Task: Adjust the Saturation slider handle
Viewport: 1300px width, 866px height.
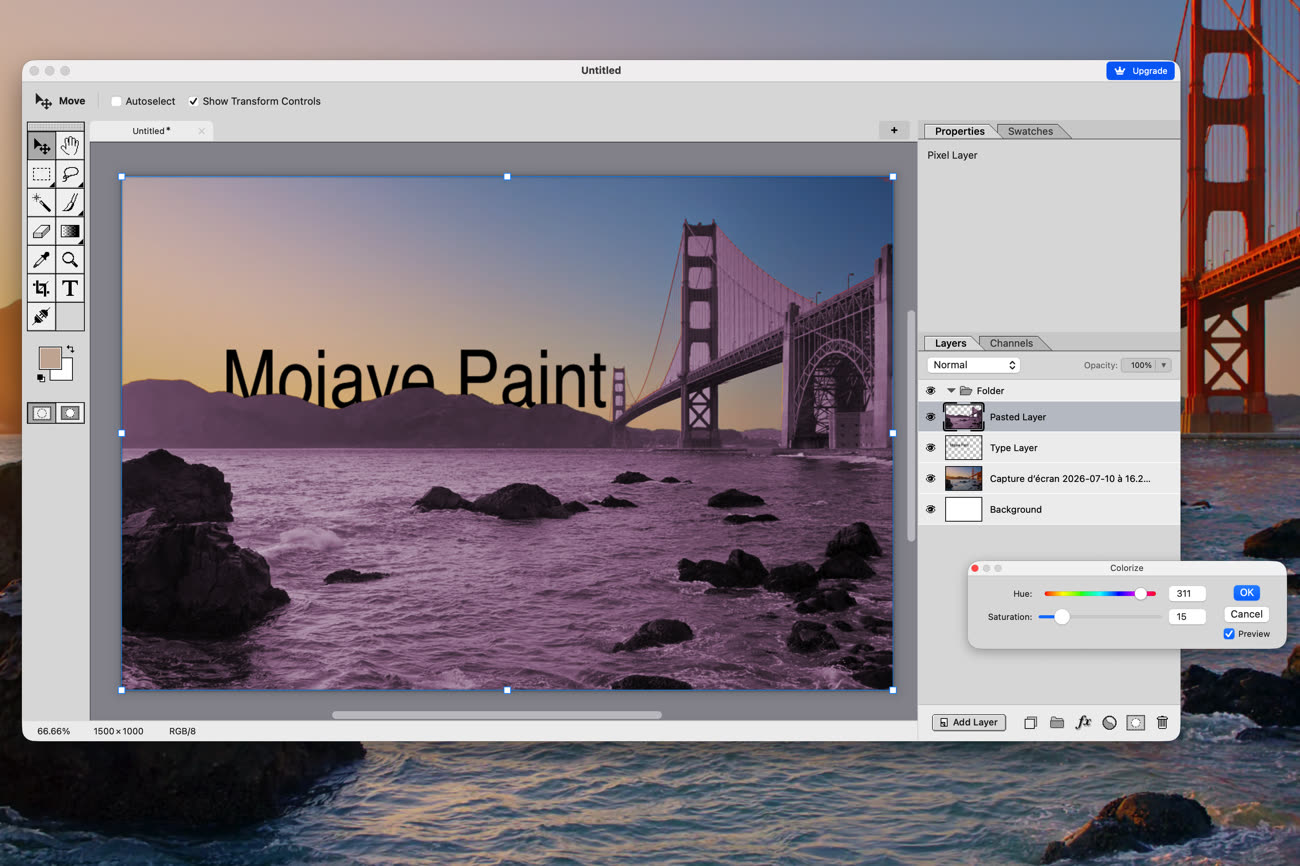Action: (x=1062, y=617)
